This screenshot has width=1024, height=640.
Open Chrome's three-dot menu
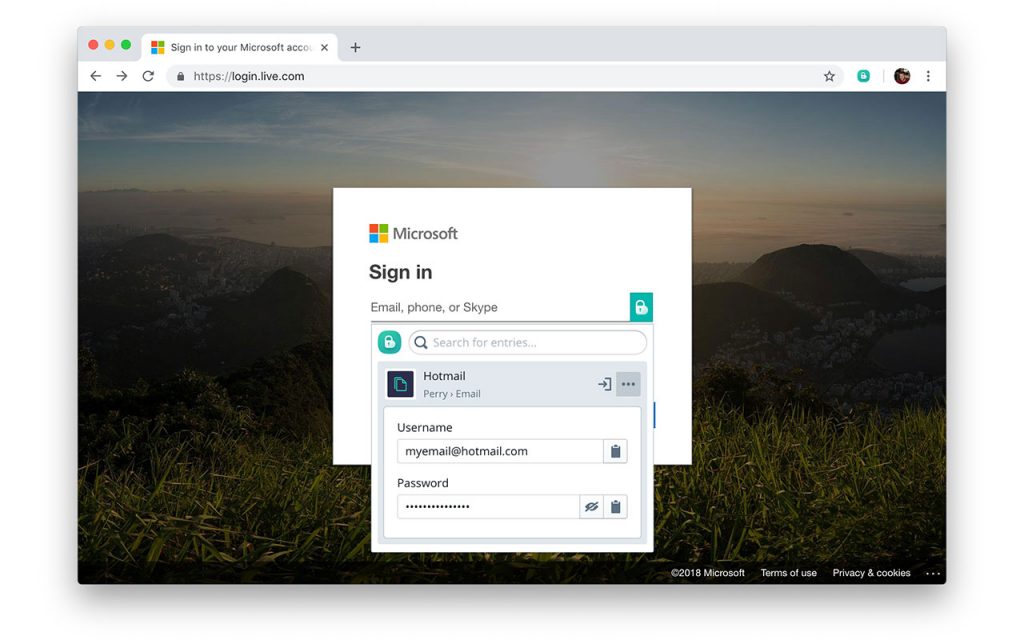click(928, 76)
